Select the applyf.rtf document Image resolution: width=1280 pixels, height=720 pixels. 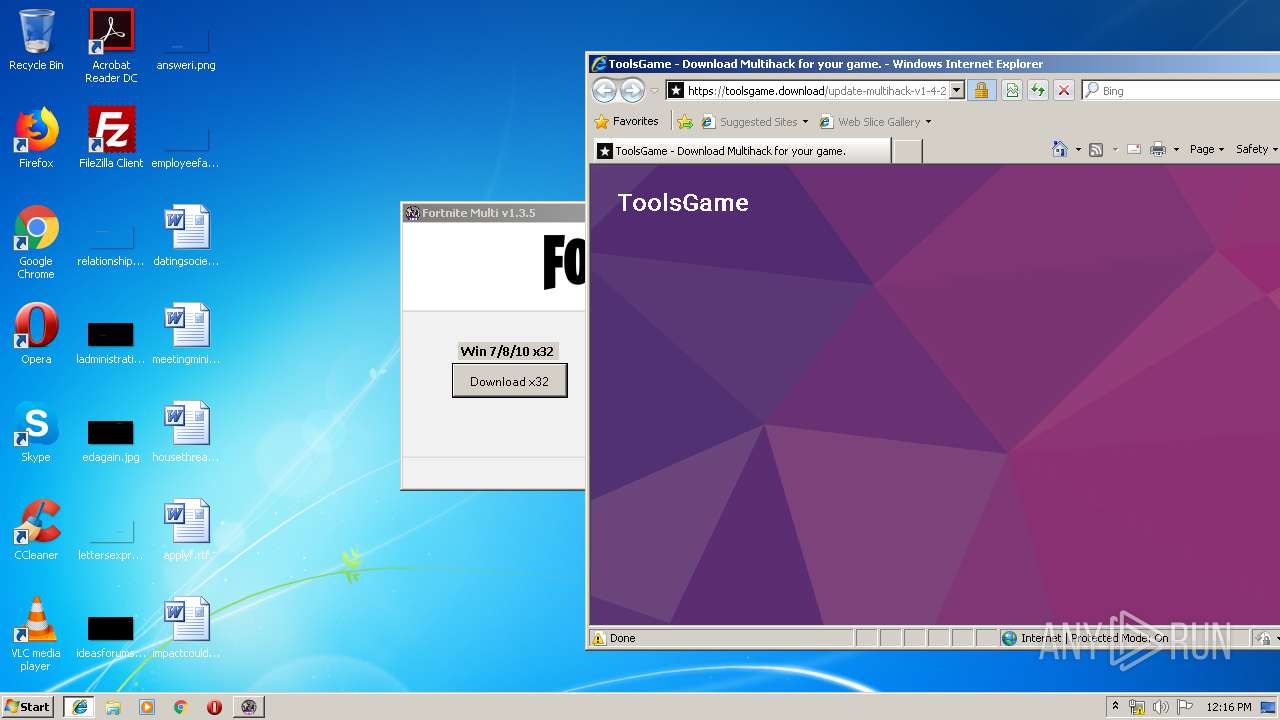coord(186,530)
